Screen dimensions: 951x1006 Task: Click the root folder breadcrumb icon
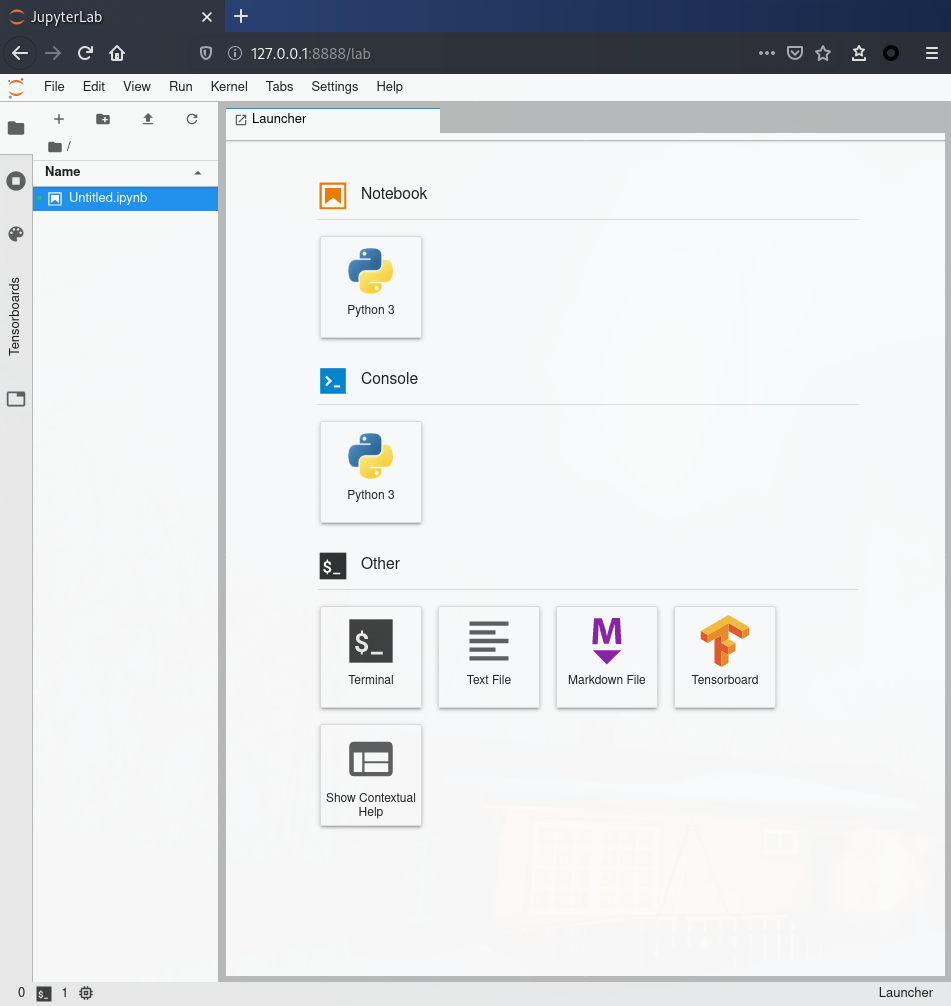coord(55,147)
